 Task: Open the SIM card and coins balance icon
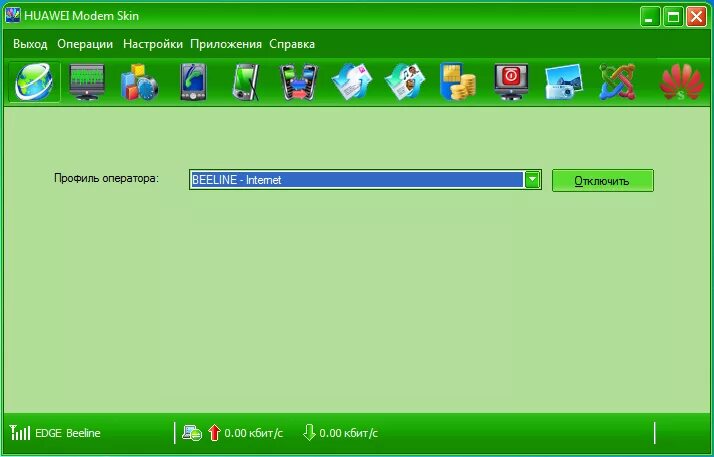click(458, 82)
